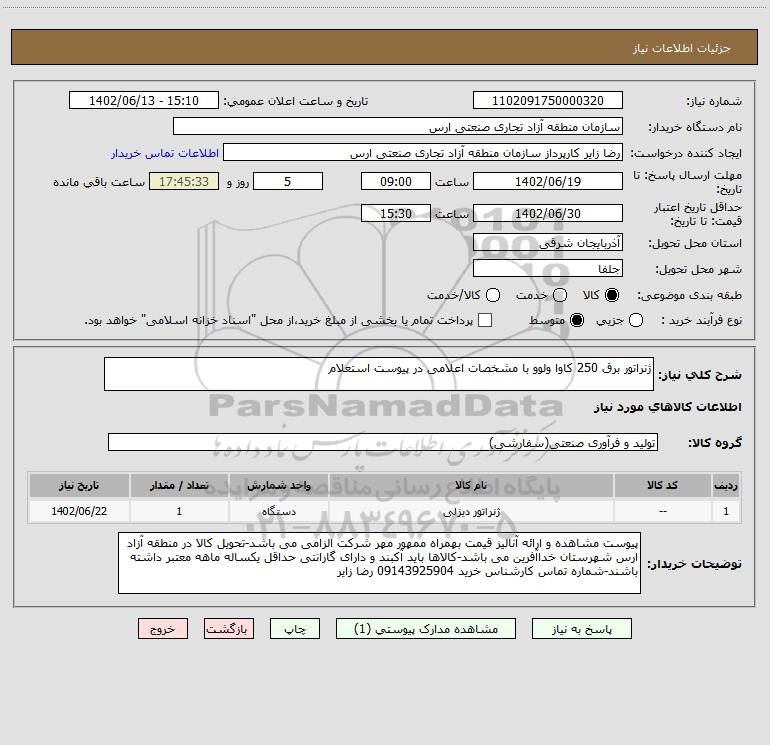Click the quantity cell showing 1
770x745 pixels.
pyautogui.click(x=179, y=512)
